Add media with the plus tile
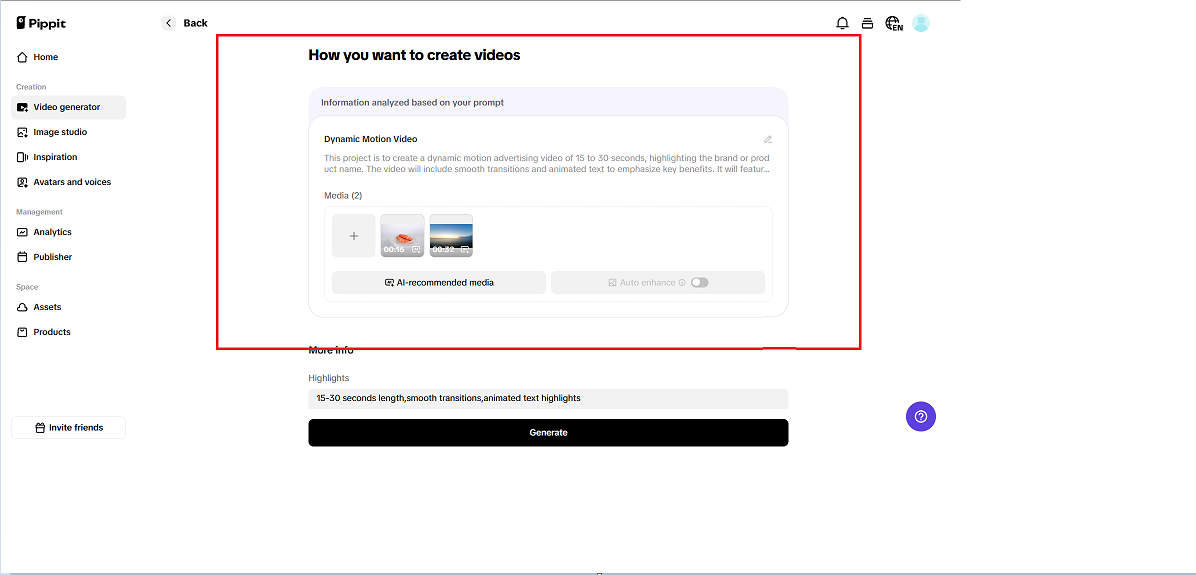 (354, 236)
